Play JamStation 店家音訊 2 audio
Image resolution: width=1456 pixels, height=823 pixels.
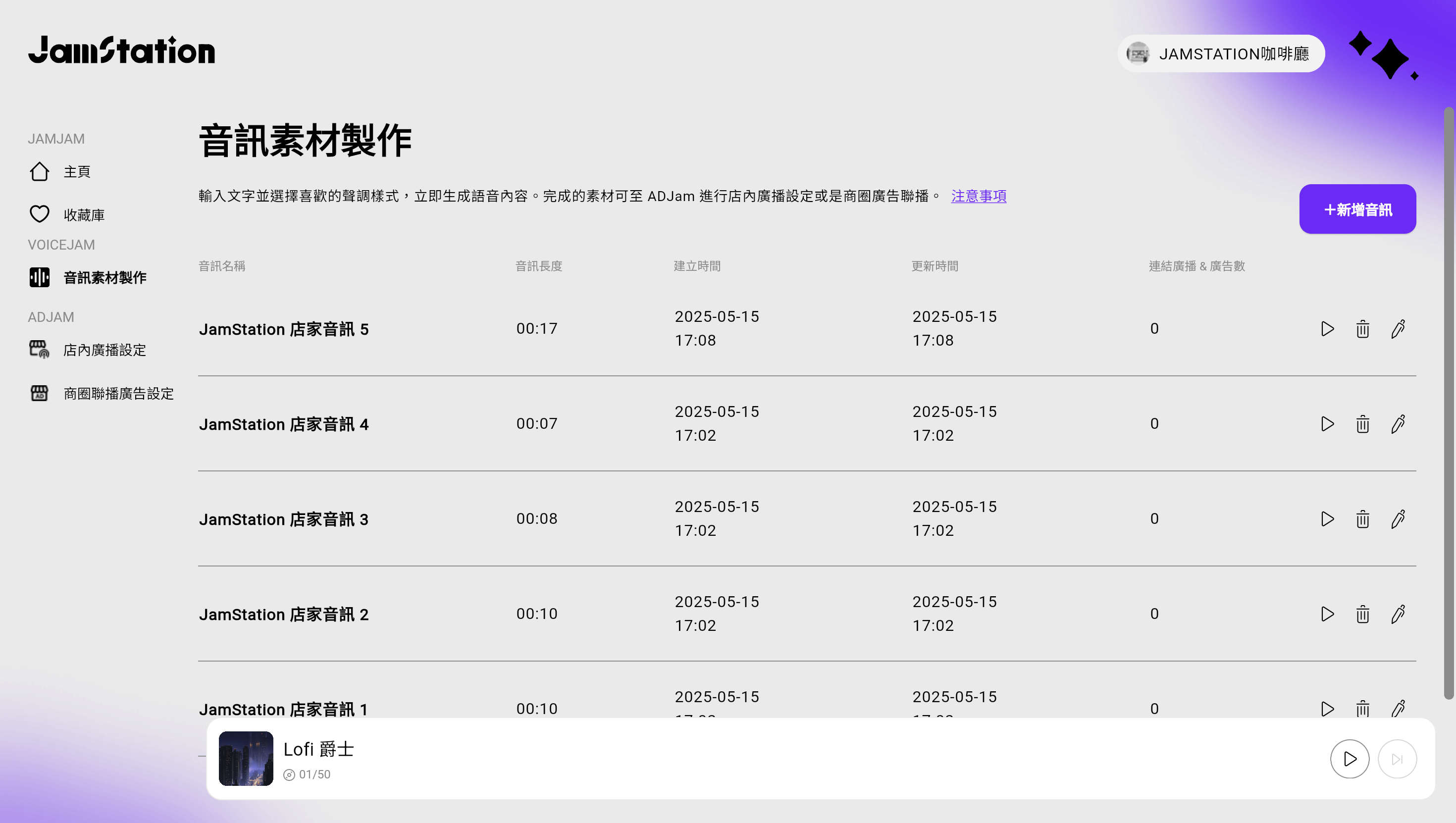tap(1327, 614)
